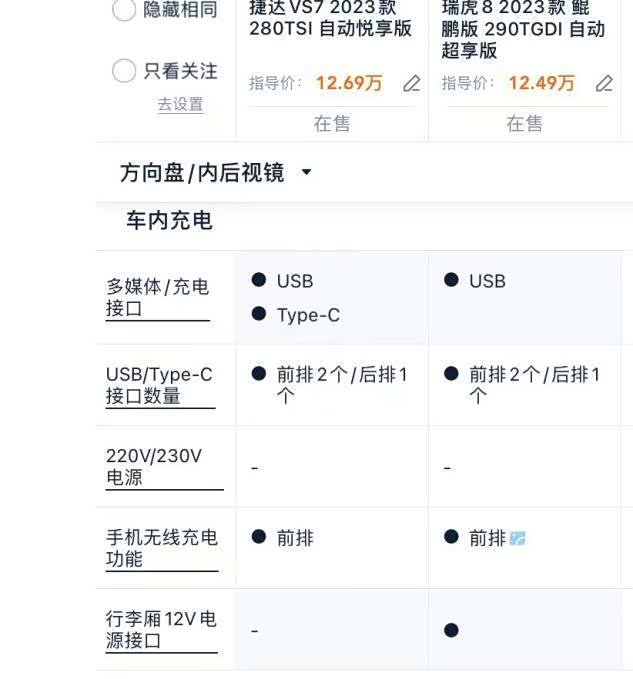Click 瑞虎8's 行李厢12V电源接口 dot indicator
This screenshot has width=633, height=679.
(451, 630)
